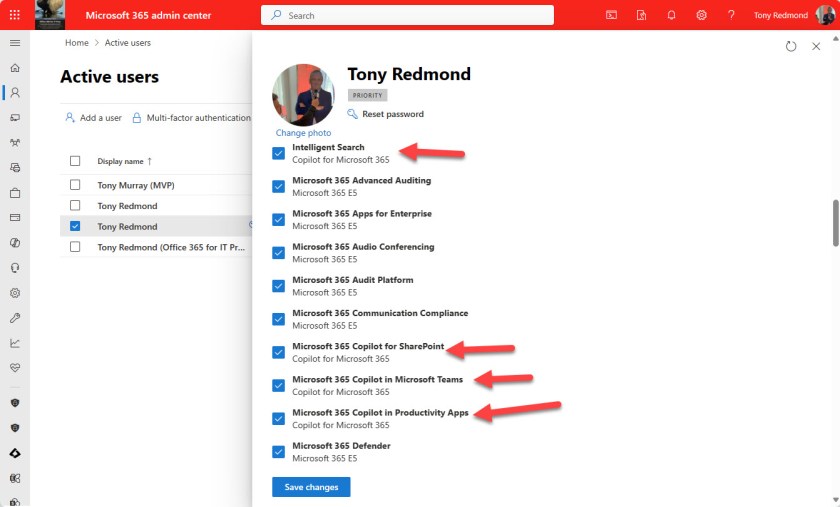The height and width of the screenshot is (507, 840).
Task: Open Tony Murray (MVP) user
Action: pyautogui.click(x=136, y=185)
